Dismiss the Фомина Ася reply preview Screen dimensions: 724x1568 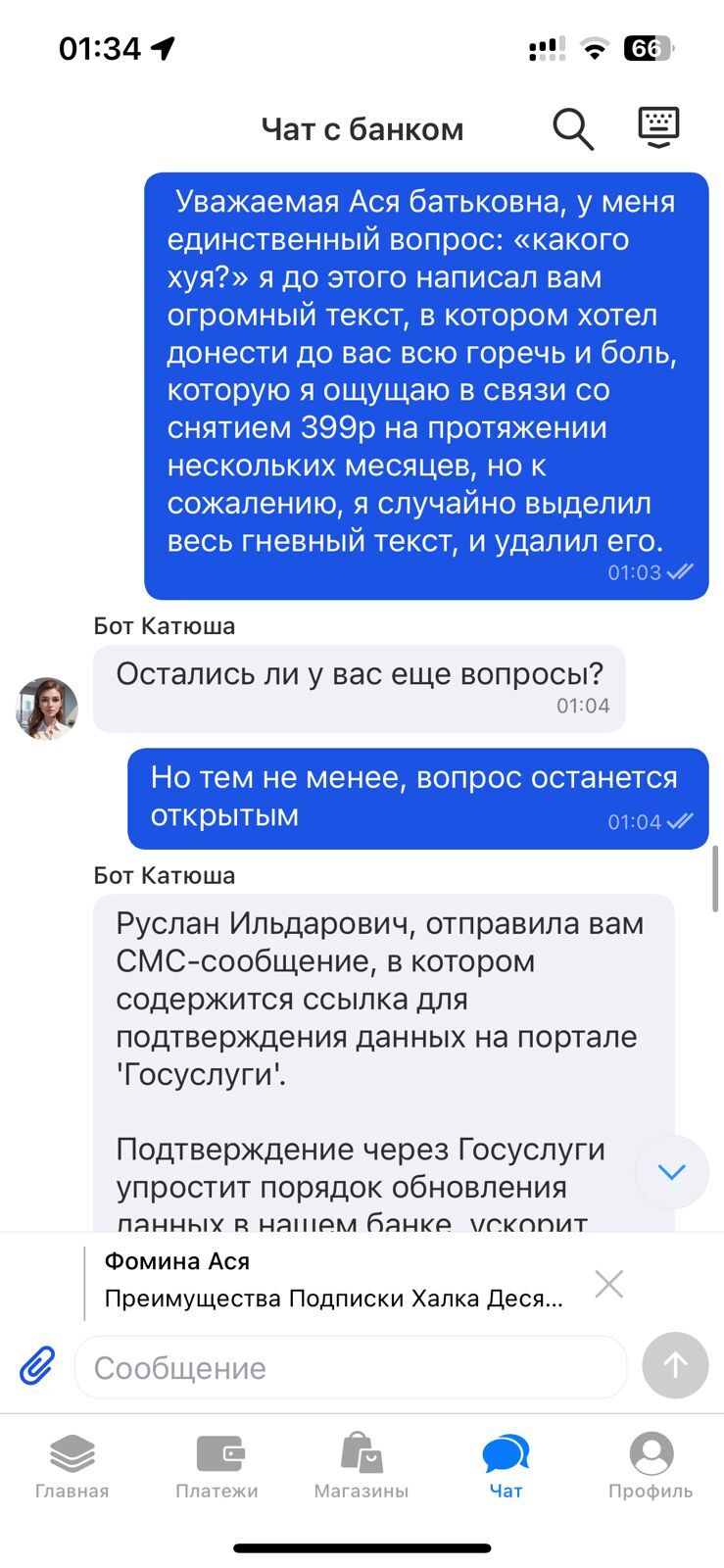coord(608,1283)
